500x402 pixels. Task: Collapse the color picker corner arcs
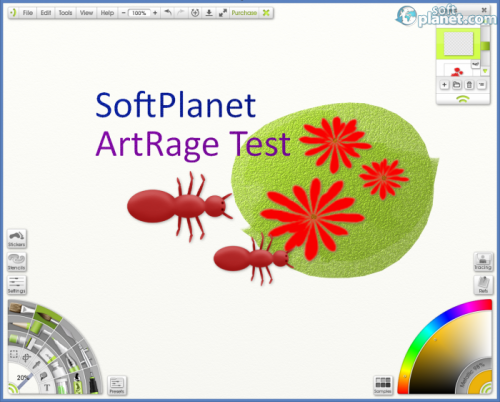[x=487, y=388]
